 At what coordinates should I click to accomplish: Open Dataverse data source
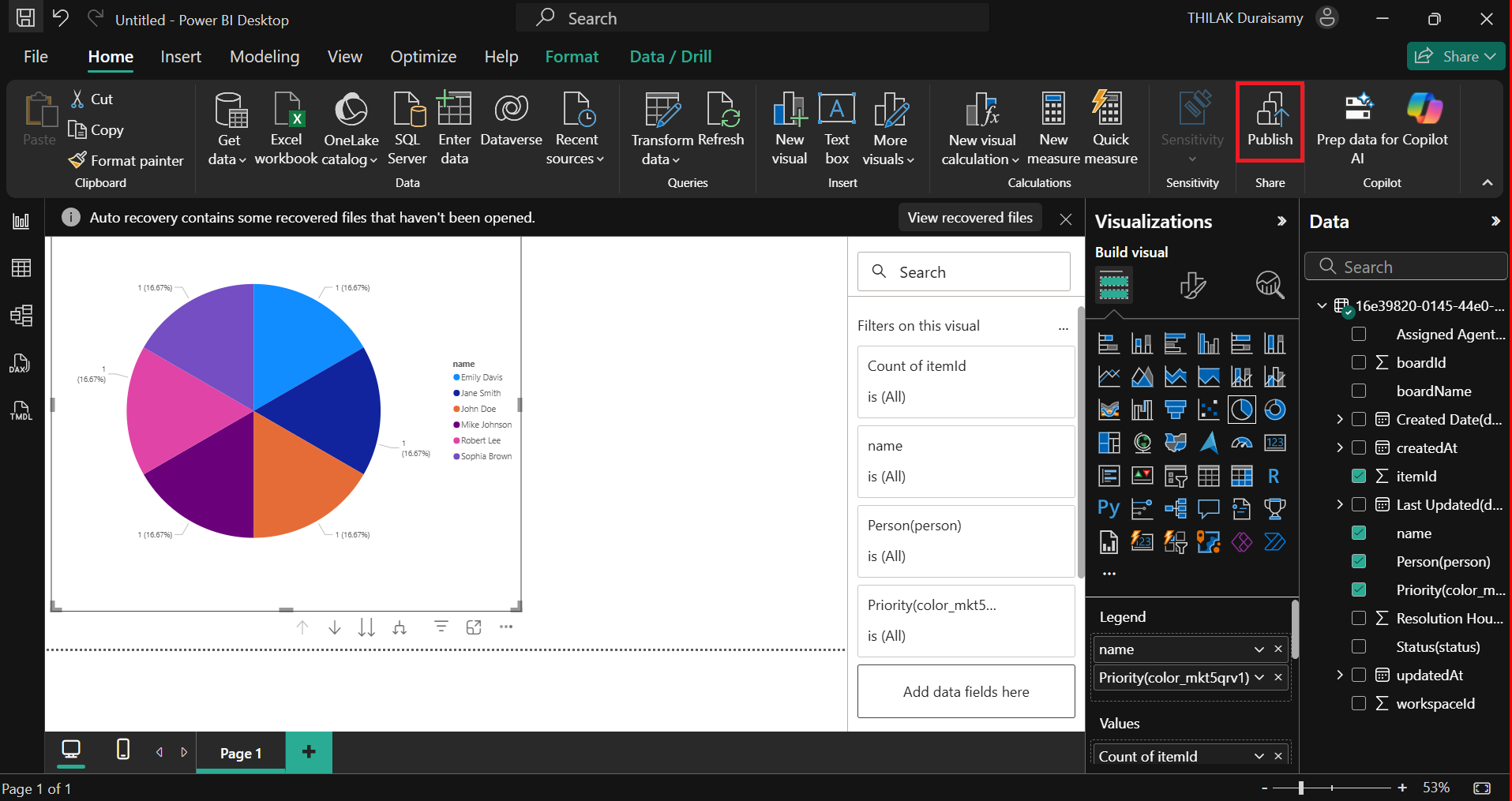512,120
